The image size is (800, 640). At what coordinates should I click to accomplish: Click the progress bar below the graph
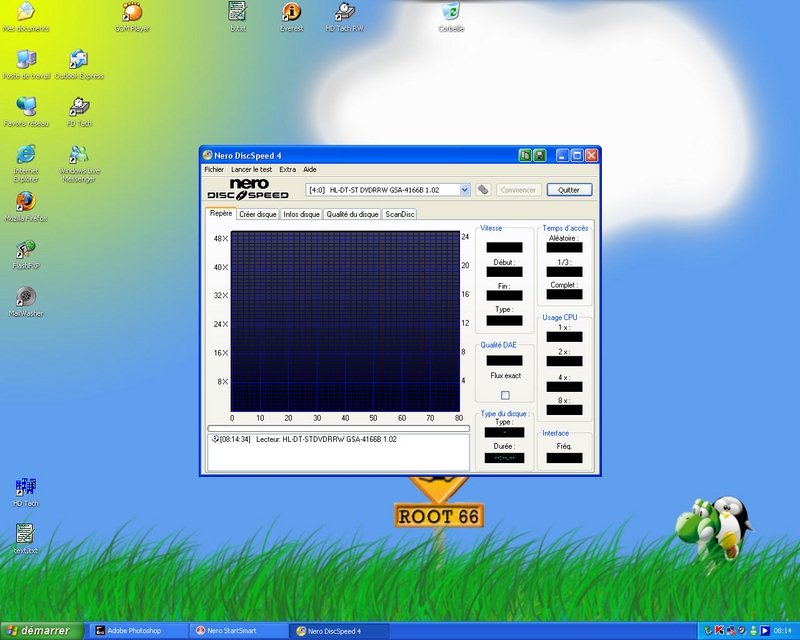(338, 428)
